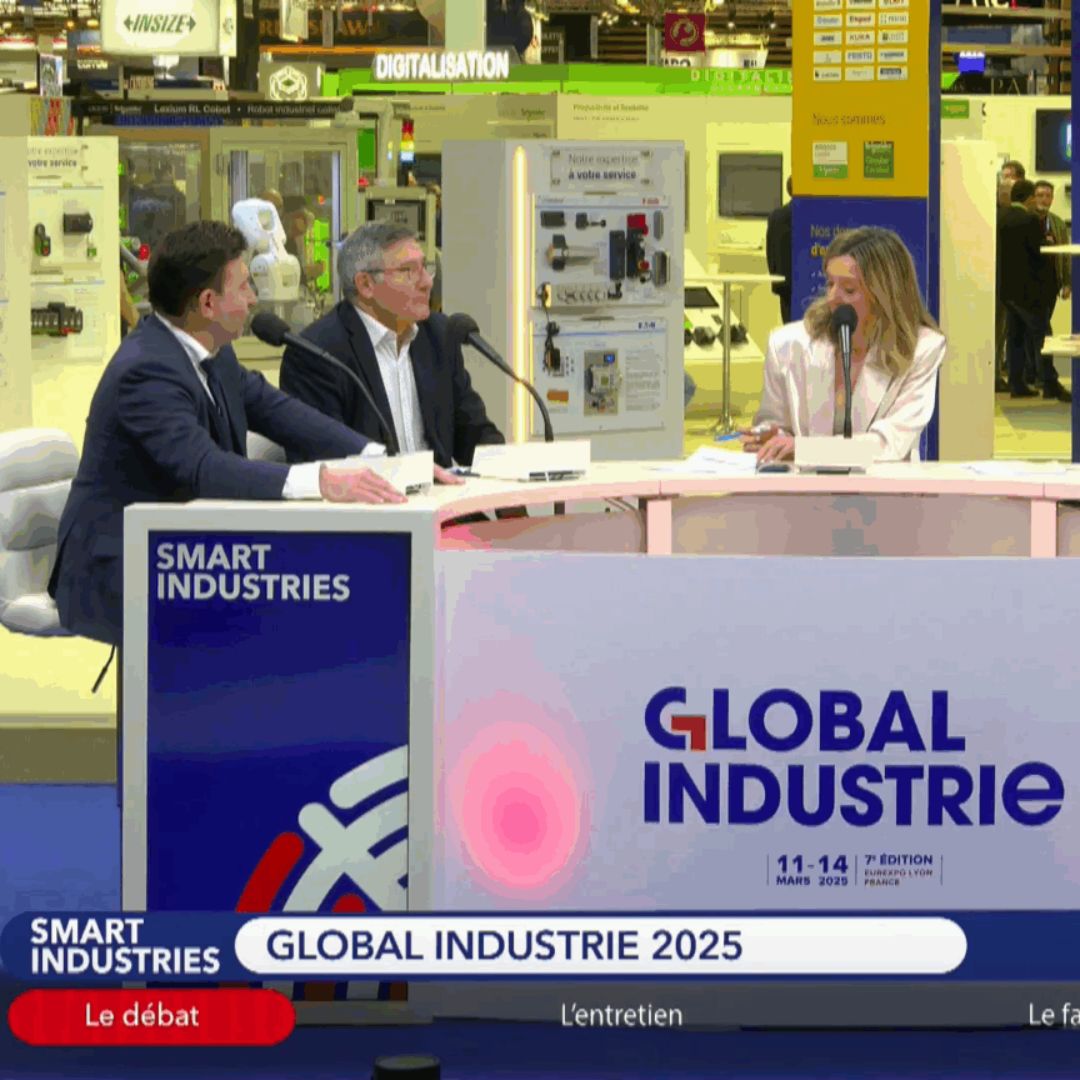Click the SMART INDUSTRIES logo beside the title banner

point(125,946)
